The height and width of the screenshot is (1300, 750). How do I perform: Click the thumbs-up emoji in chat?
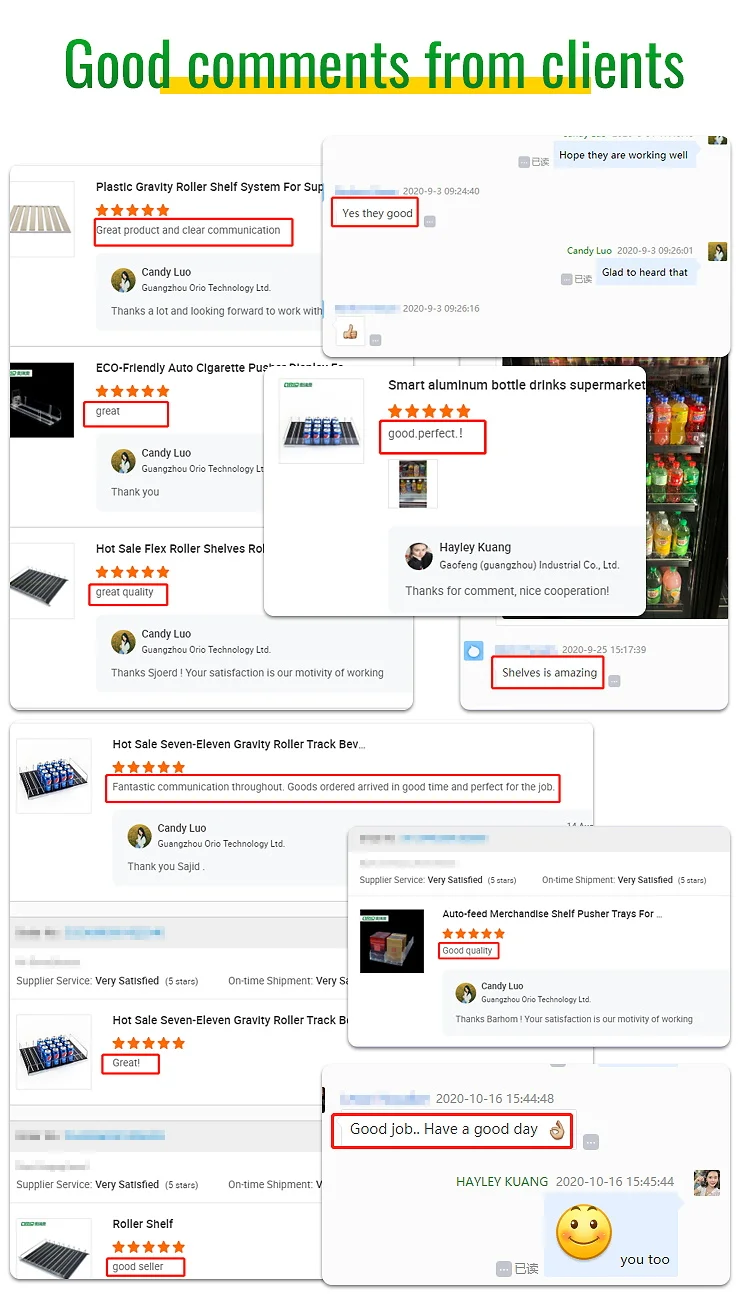[350, 331]
